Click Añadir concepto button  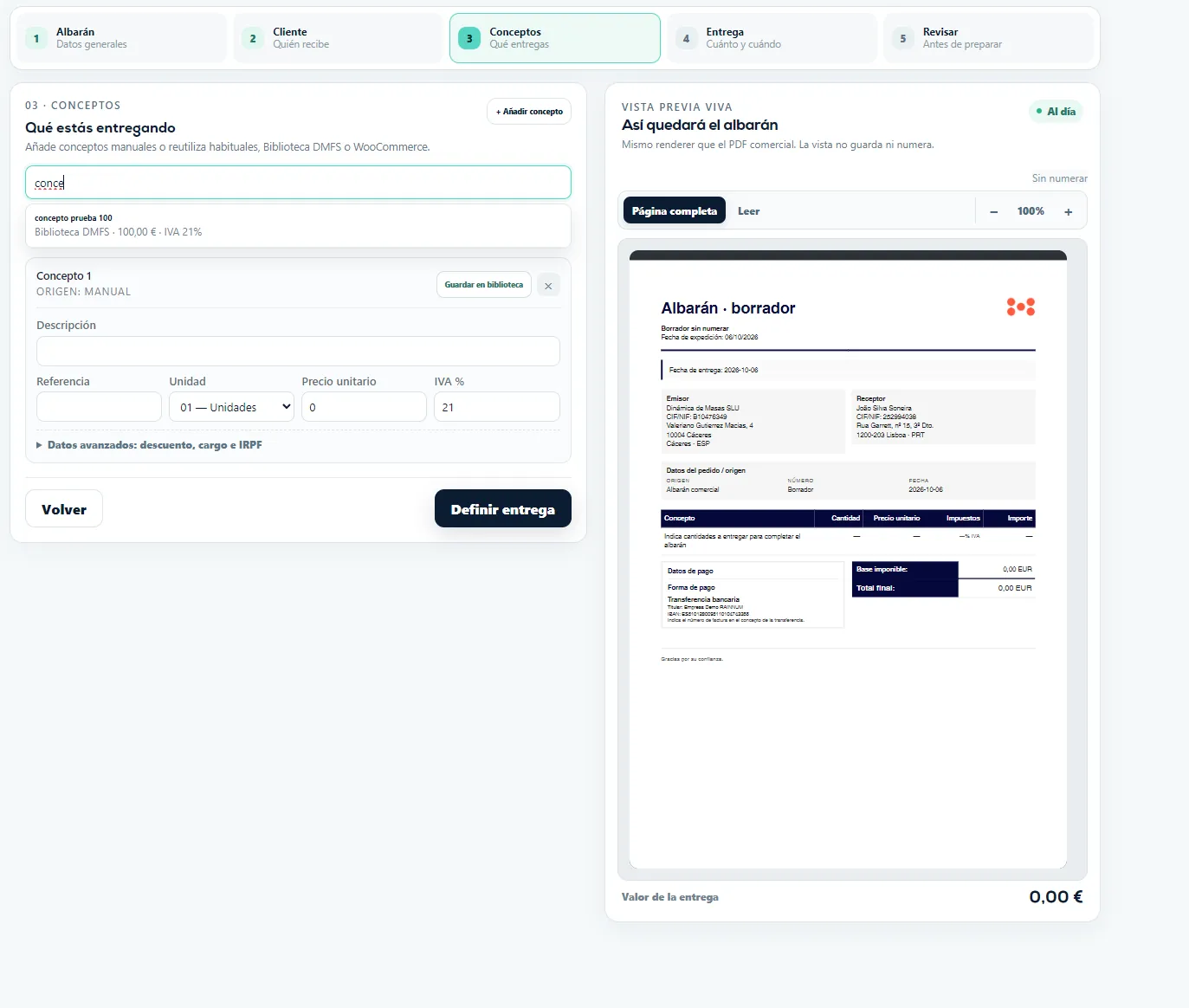pos(529,111)
